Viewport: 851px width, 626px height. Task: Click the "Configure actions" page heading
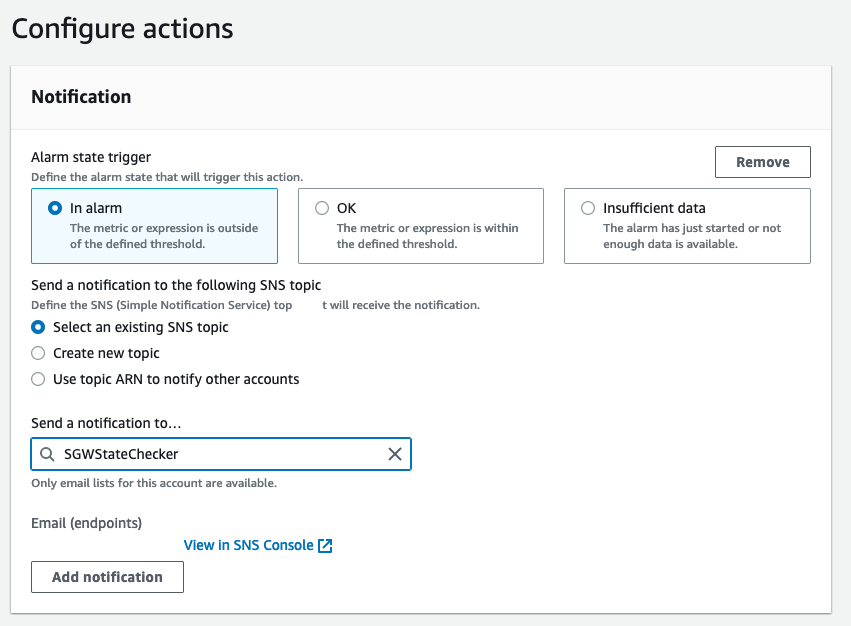pyautogui.click(x=122, y=29)
